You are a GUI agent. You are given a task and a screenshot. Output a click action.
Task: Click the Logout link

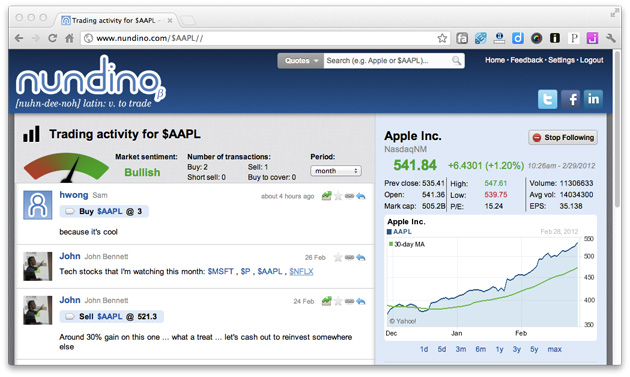tap(591, 60)
